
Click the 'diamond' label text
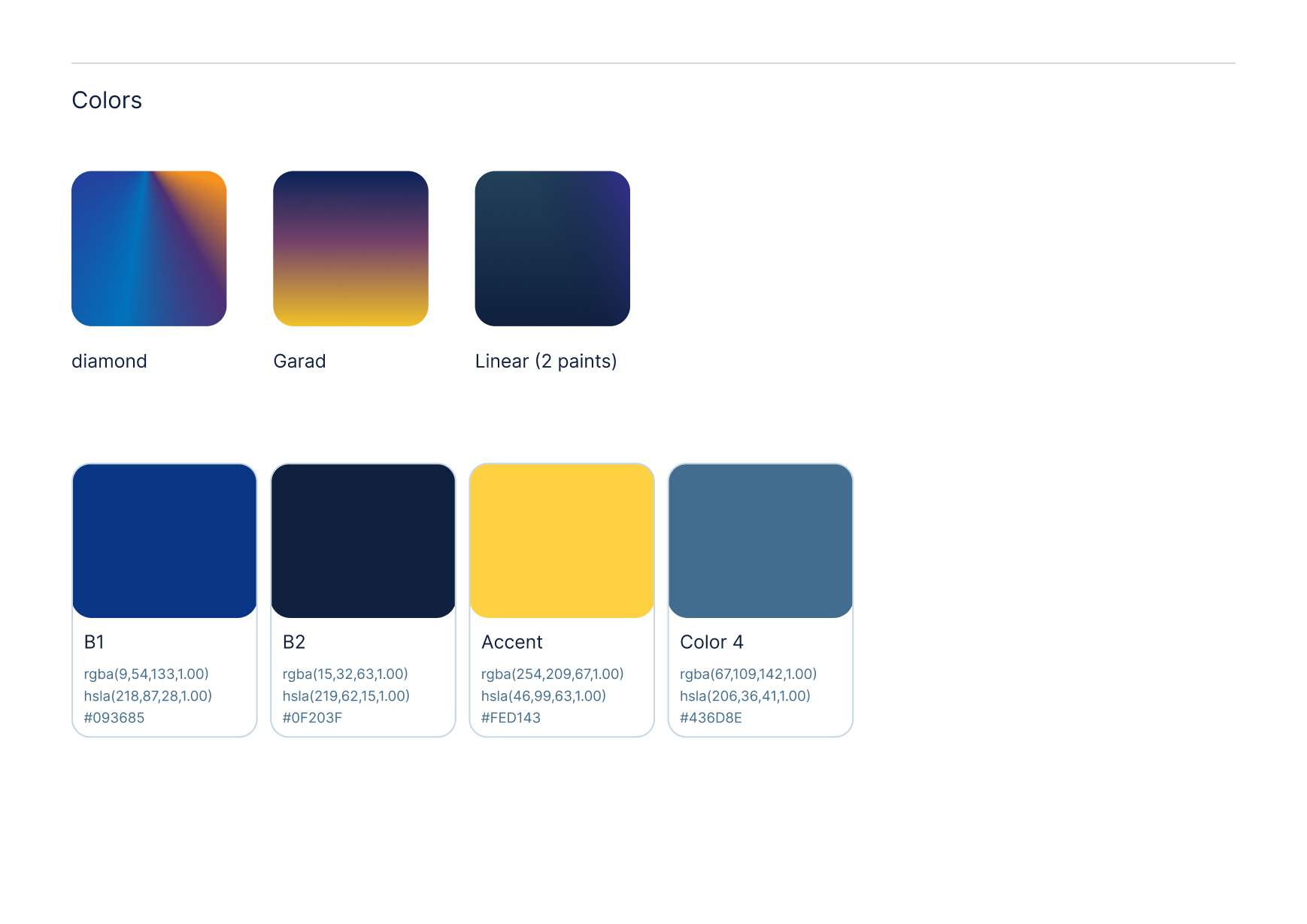click(x=109, y=361)
